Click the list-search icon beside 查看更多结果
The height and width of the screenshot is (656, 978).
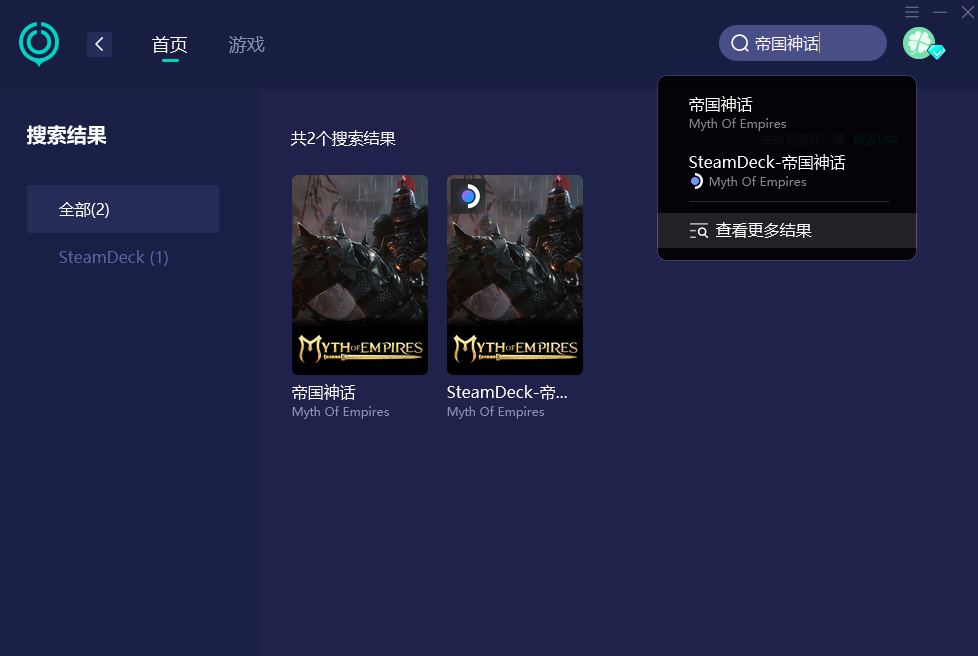699,231
